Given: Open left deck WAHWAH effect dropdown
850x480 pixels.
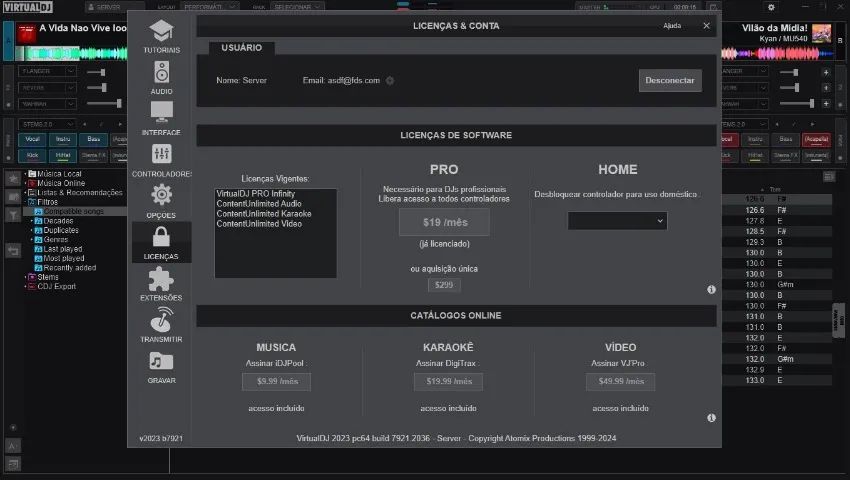Looking at the screenshot, I should pos(47,104).
